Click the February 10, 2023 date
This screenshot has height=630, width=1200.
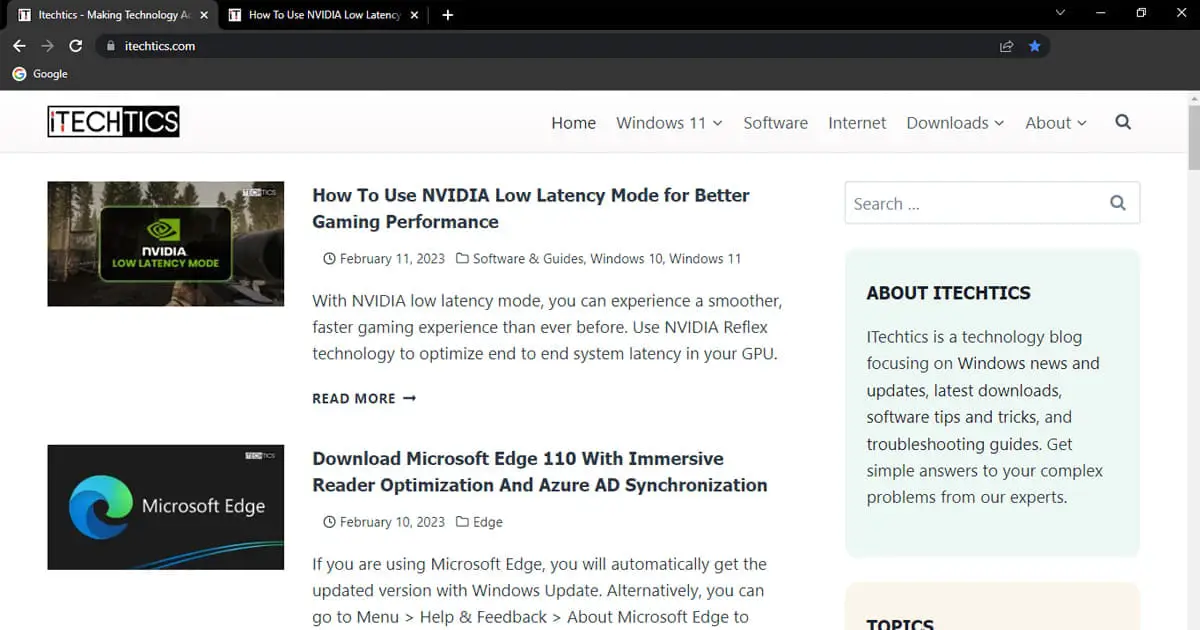(392, 522)
